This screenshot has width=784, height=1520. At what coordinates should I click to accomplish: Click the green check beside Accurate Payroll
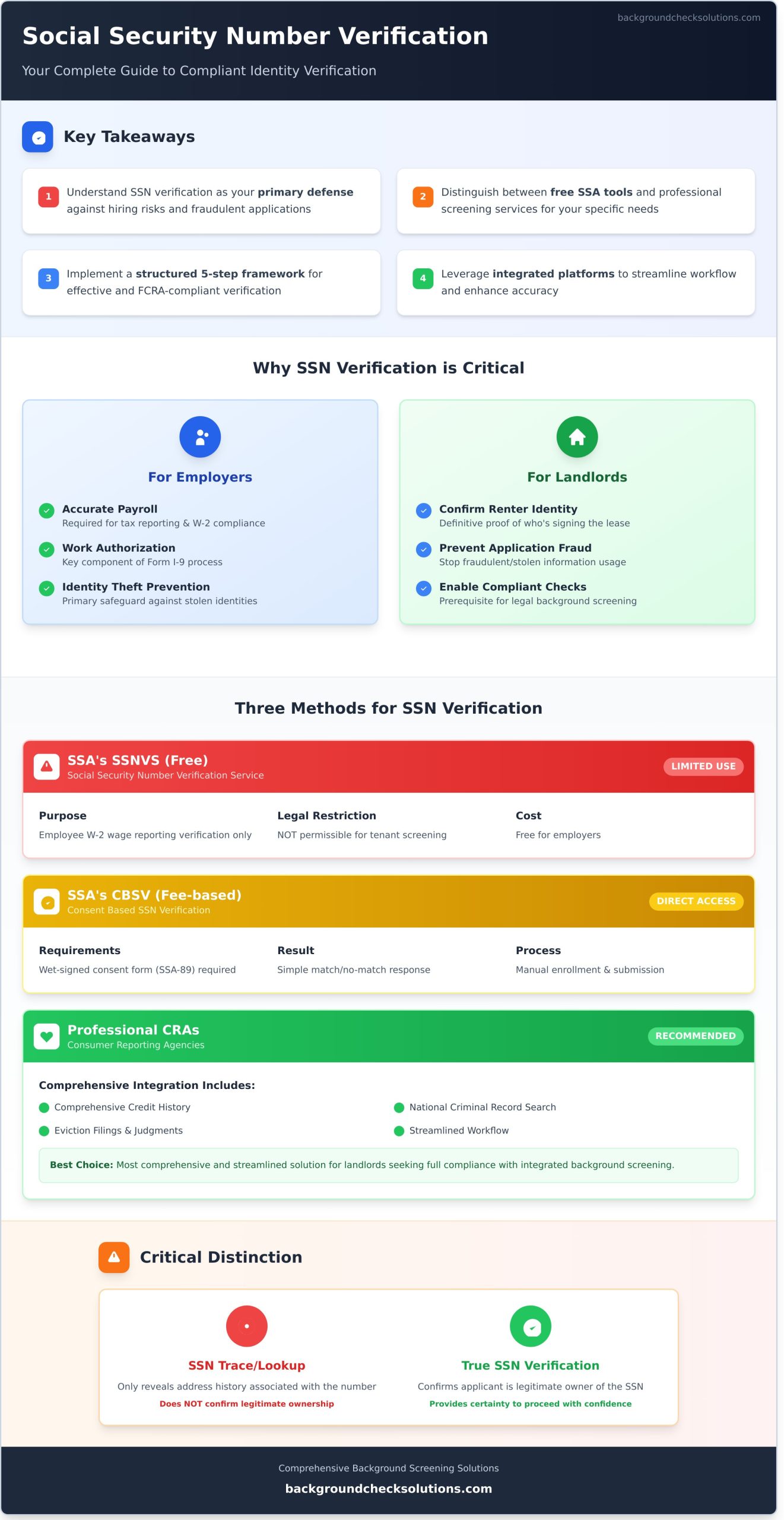coord(46,511)
